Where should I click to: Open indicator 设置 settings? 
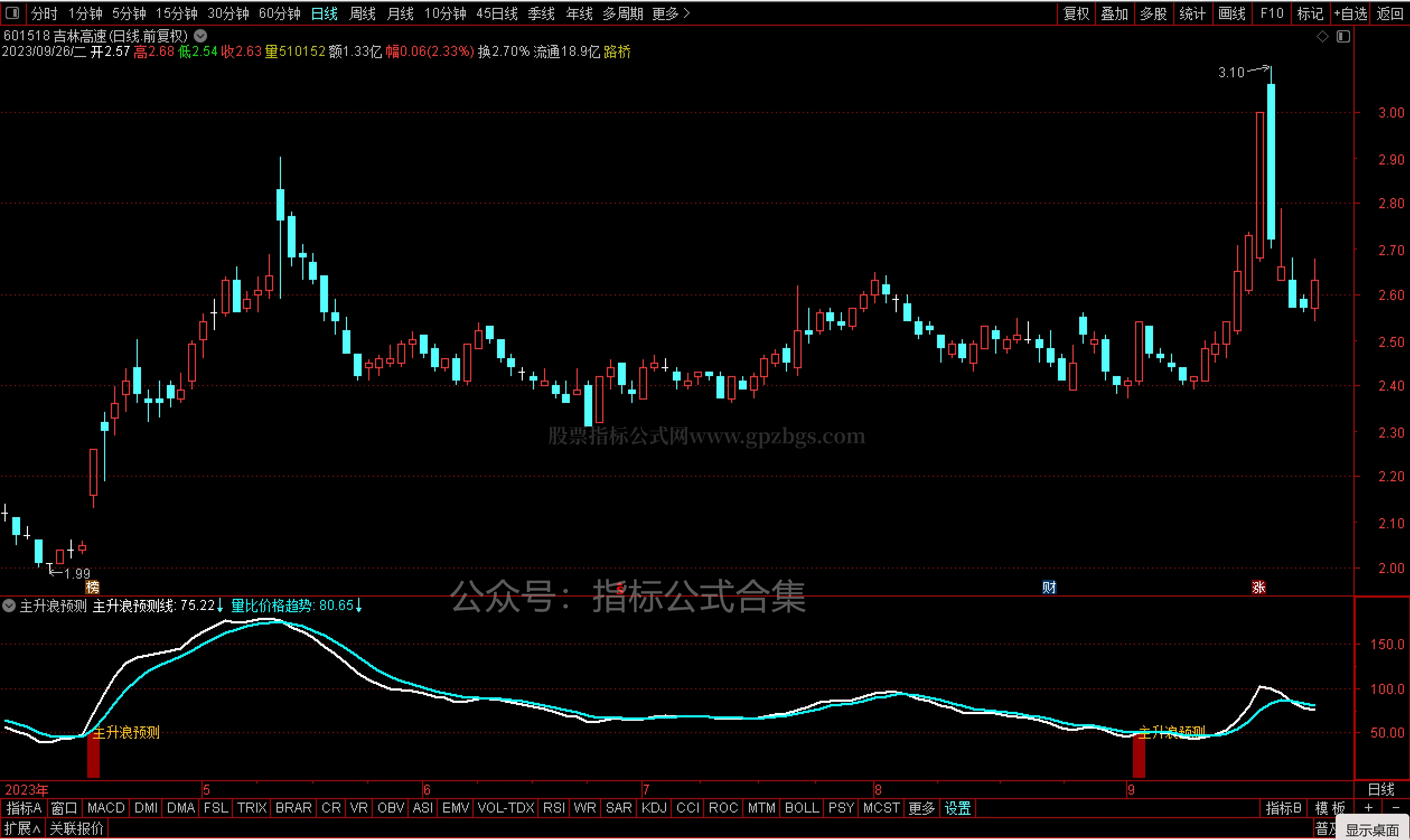(x=958, y=809)
